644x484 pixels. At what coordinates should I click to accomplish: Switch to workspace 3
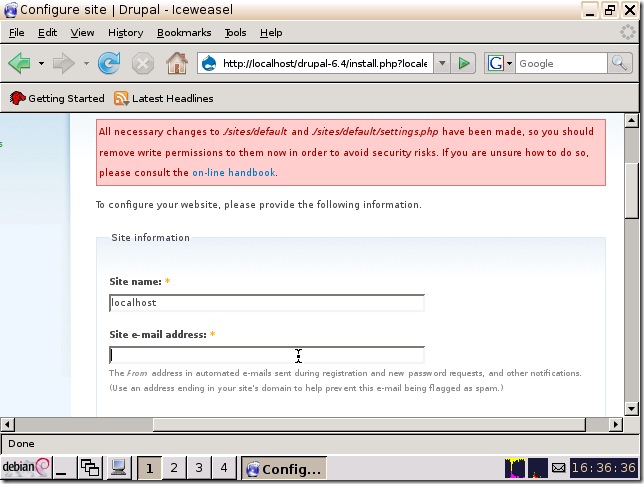tap(199, 468)
